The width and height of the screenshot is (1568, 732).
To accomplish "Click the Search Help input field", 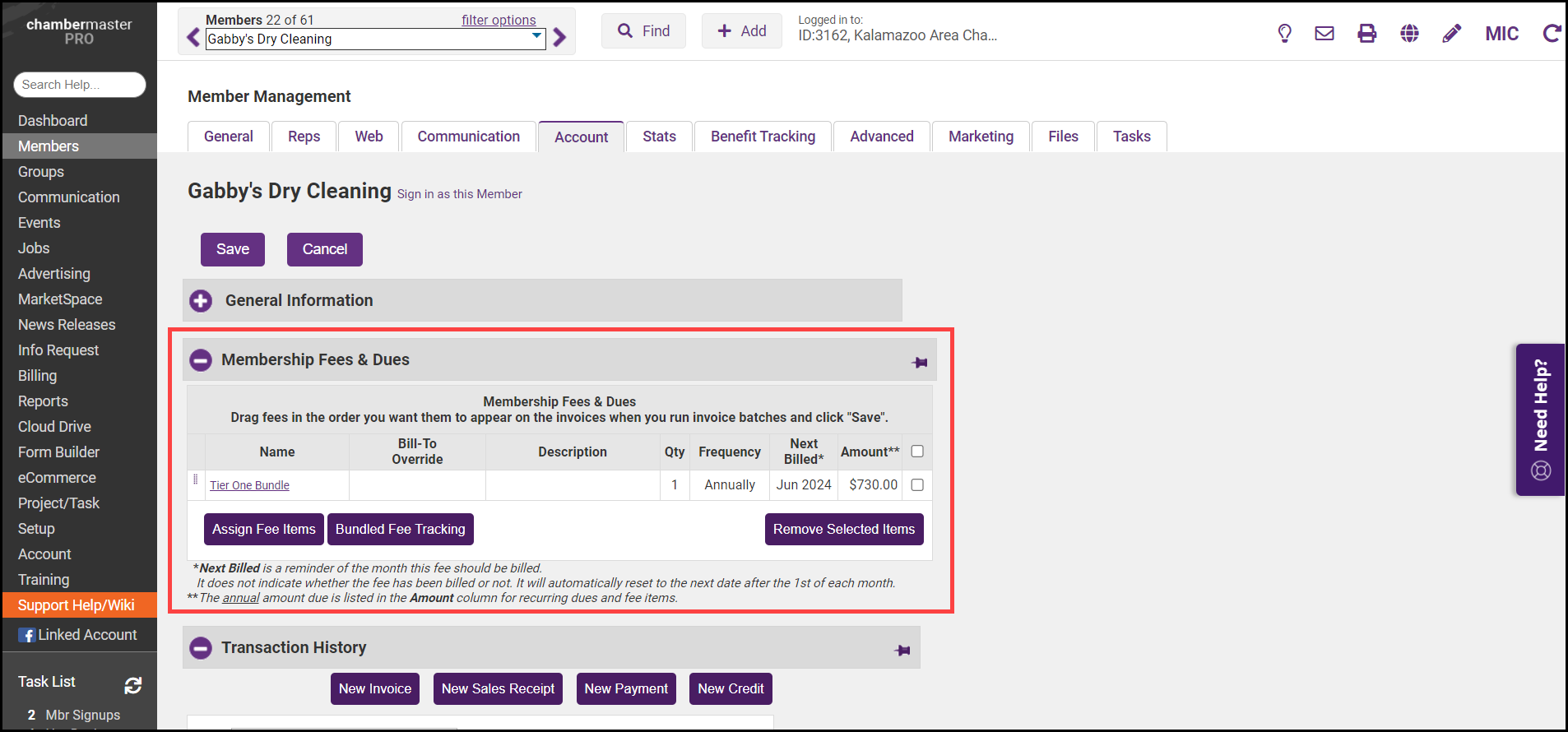I will tap(80, 85).
